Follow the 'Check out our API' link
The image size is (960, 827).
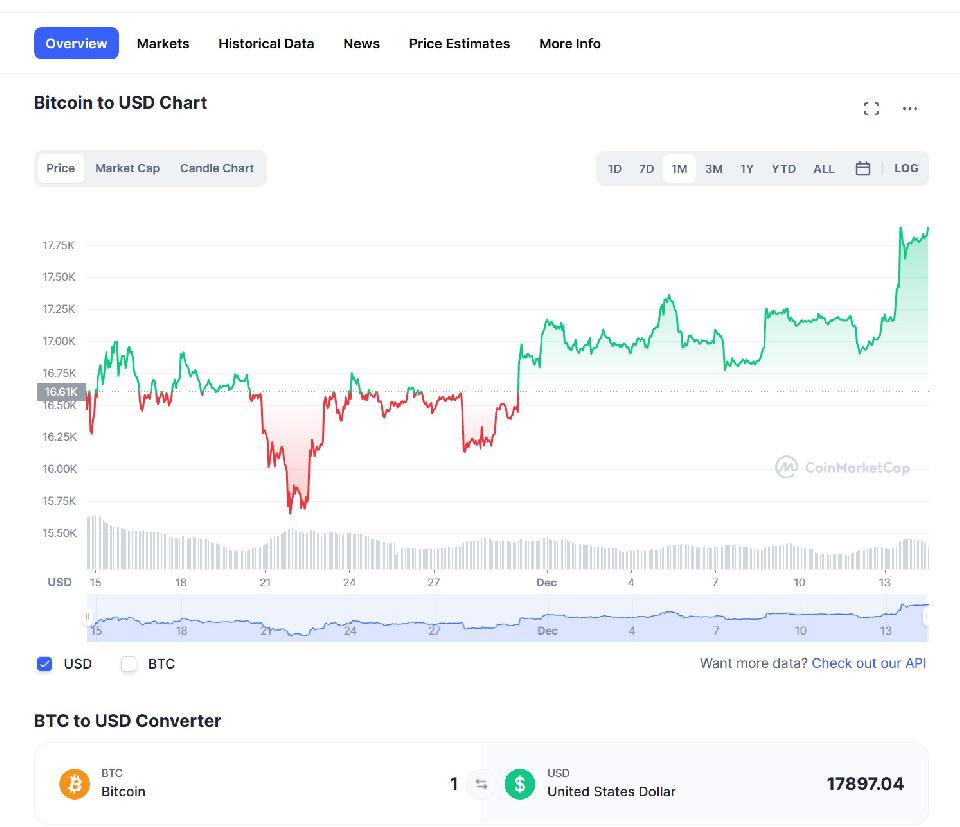(869, 663)
